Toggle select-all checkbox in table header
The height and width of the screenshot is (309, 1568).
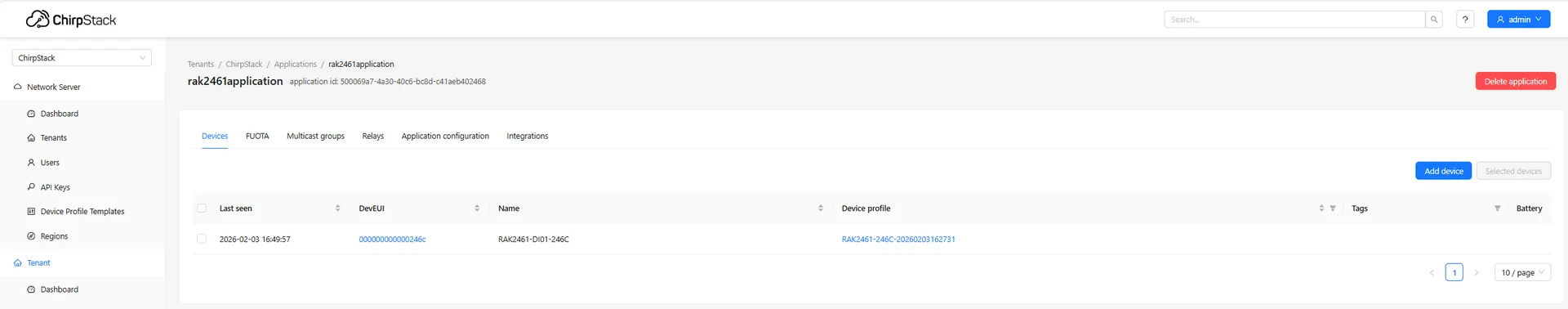tap(202, 208)
